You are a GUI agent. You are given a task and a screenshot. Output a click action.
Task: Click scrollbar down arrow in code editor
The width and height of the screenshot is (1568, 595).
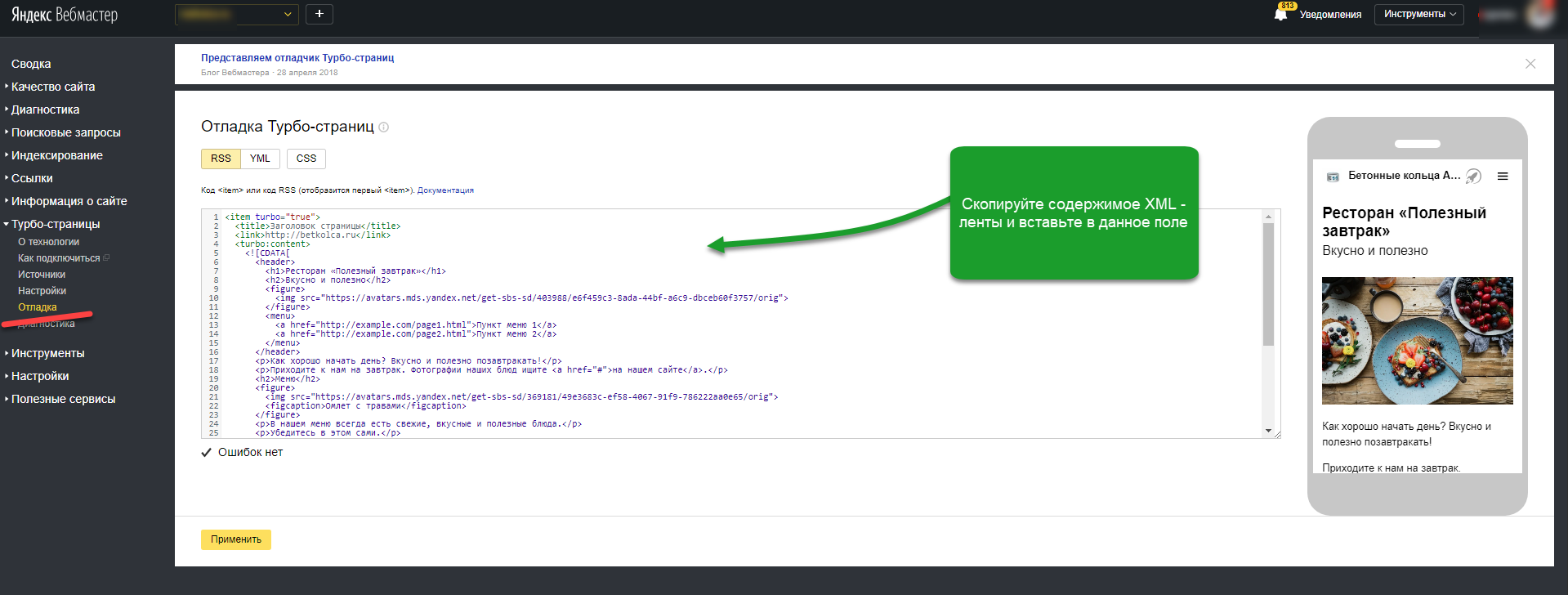1268,431
